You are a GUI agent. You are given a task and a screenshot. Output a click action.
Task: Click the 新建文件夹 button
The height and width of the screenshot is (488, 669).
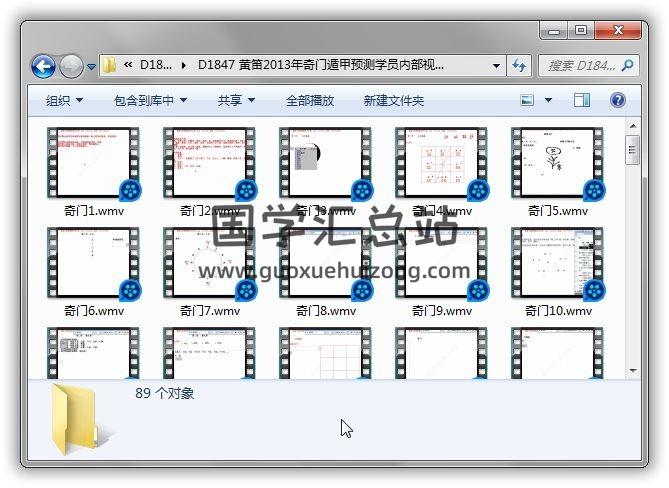(x=393, y=100)
